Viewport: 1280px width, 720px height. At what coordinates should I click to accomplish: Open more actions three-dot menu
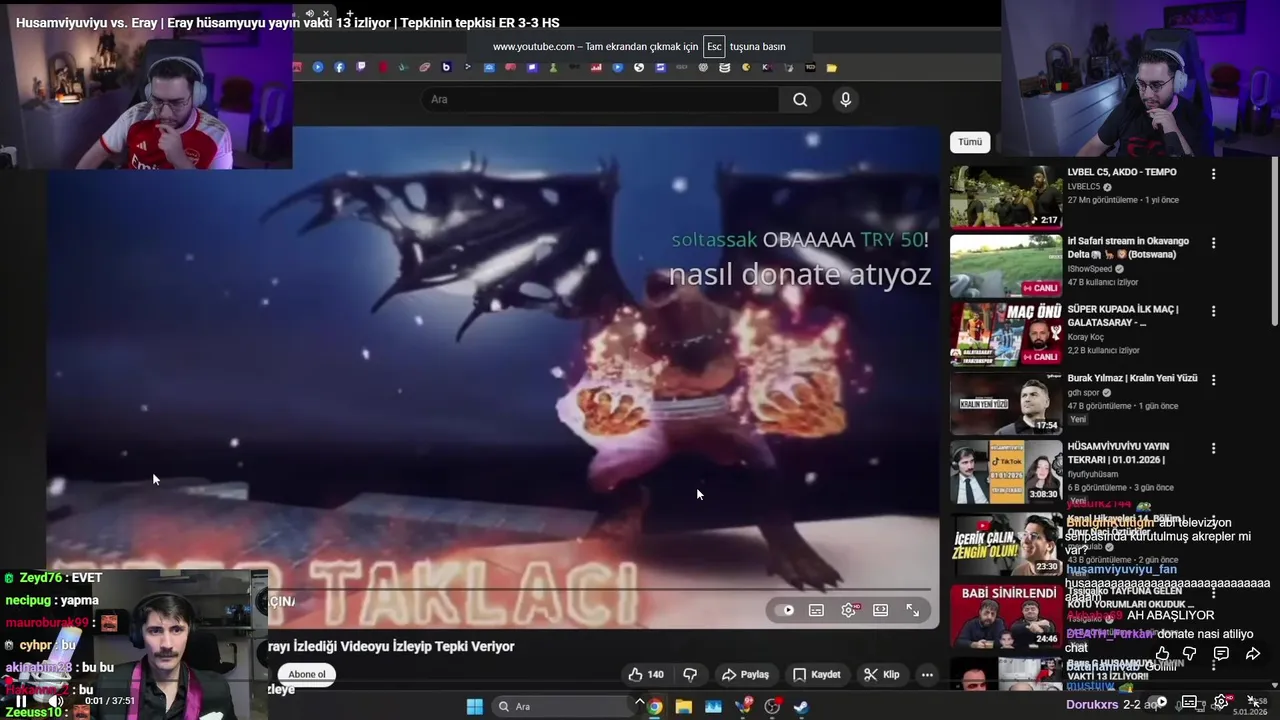coord(927,674)
